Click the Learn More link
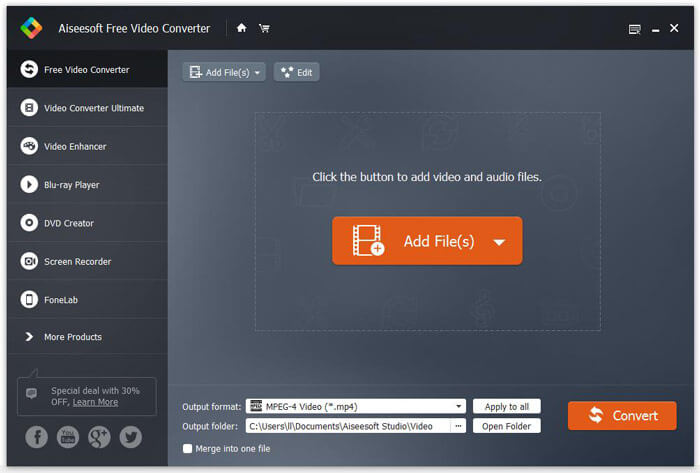Screen dimensions: 700x473 pos(95,402)
